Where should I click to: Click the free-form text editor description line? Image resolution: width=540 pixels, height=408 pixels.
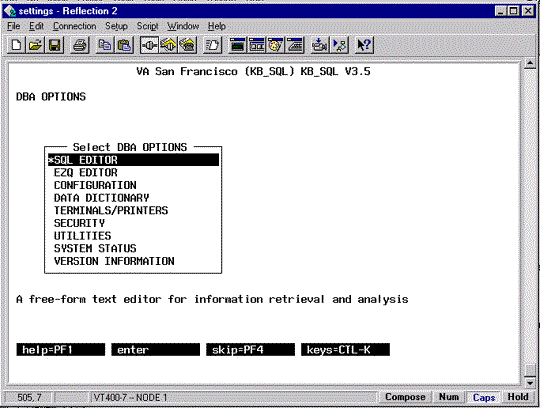pyautogui.click(x=212, y=299)
